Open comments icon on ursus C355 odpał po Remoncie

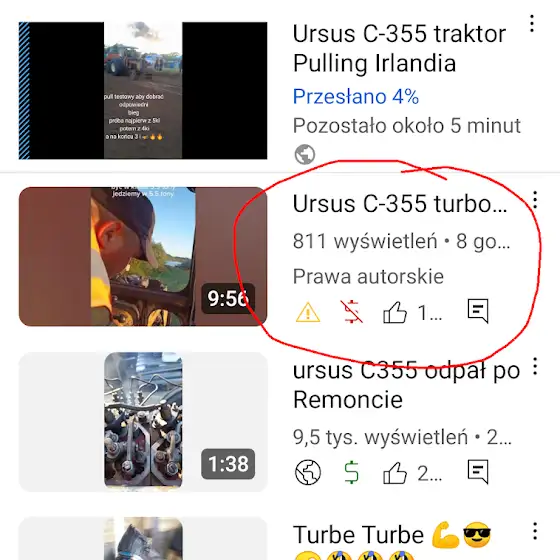[x=478, y=471]
